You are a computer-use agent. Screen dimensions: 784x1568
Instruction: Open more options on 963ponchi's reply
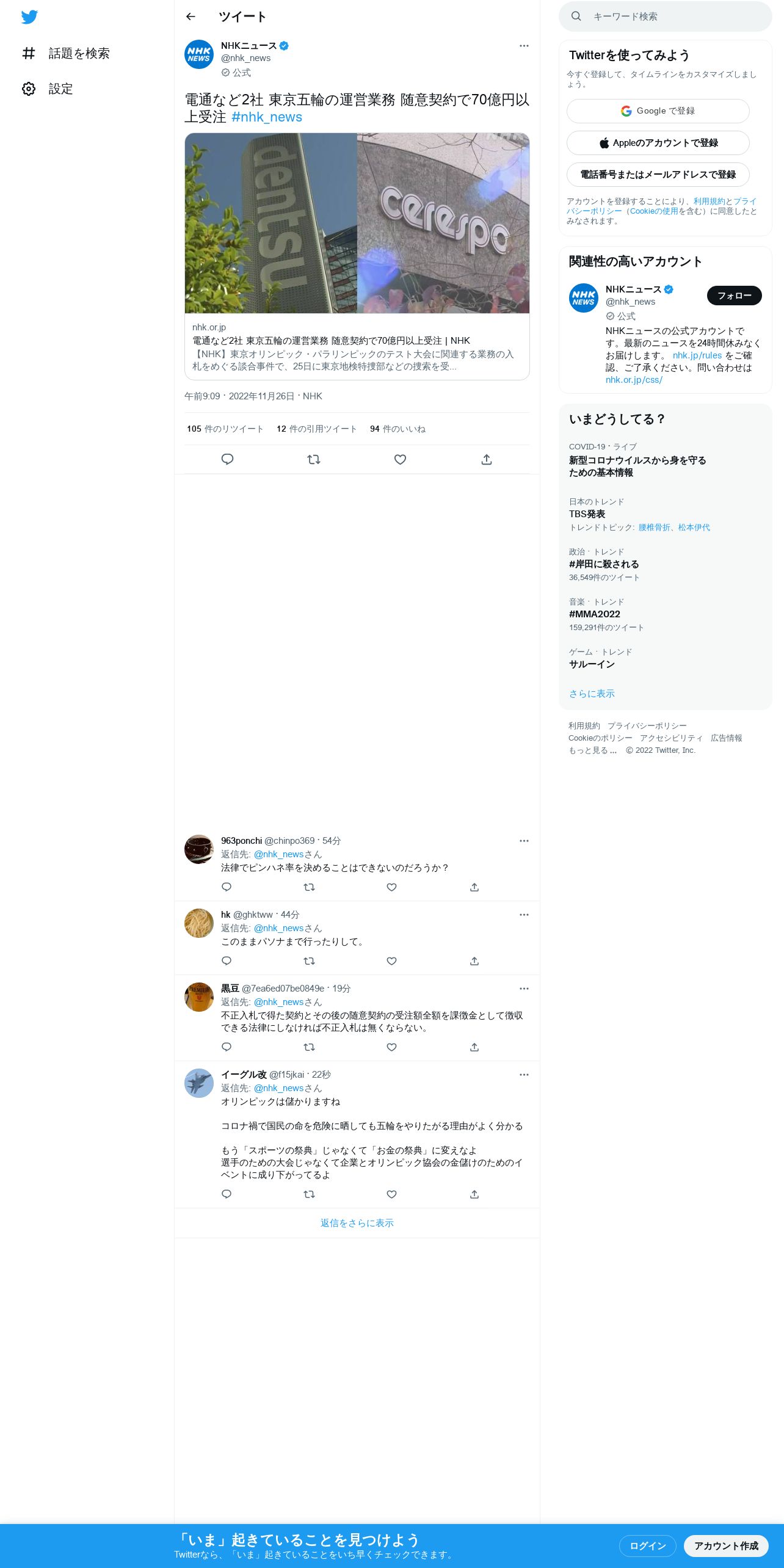coord(524,841)
